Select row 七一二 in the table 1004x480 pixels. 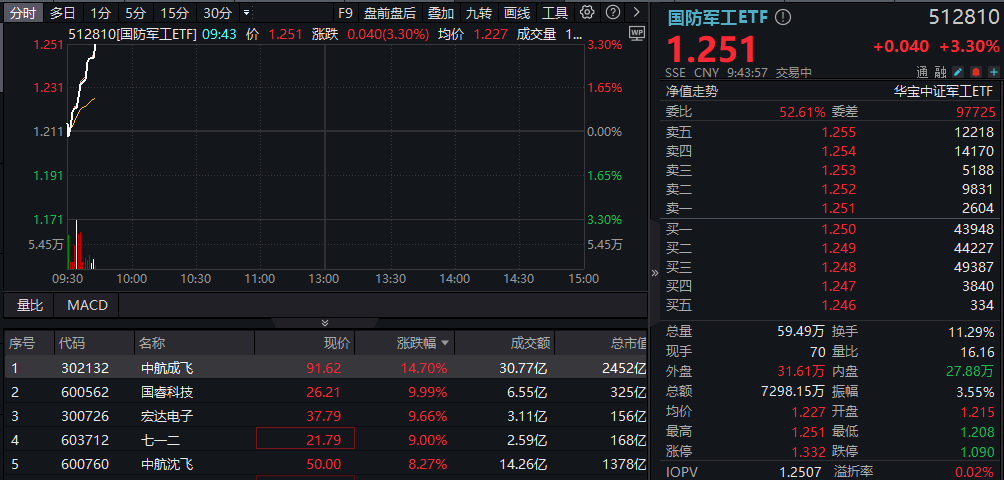[325, 440]
